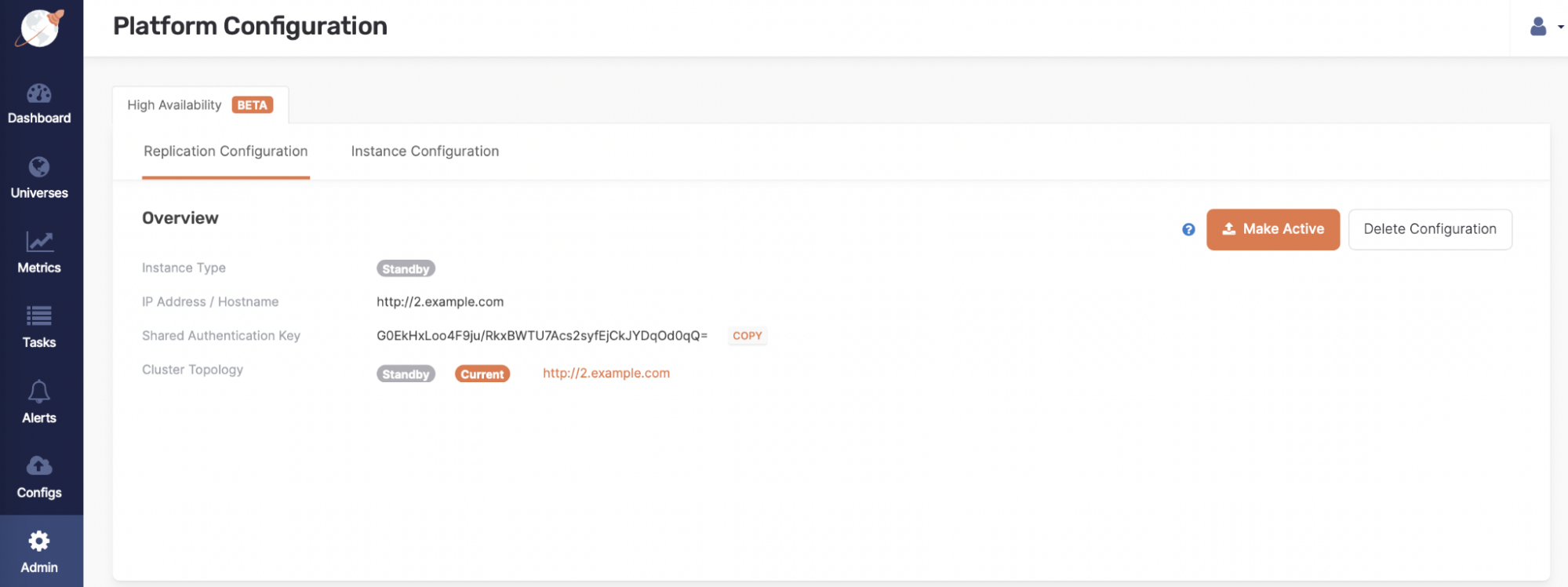
Task: Click the YugabyteDB logo icon
Action: click(40, 28)
